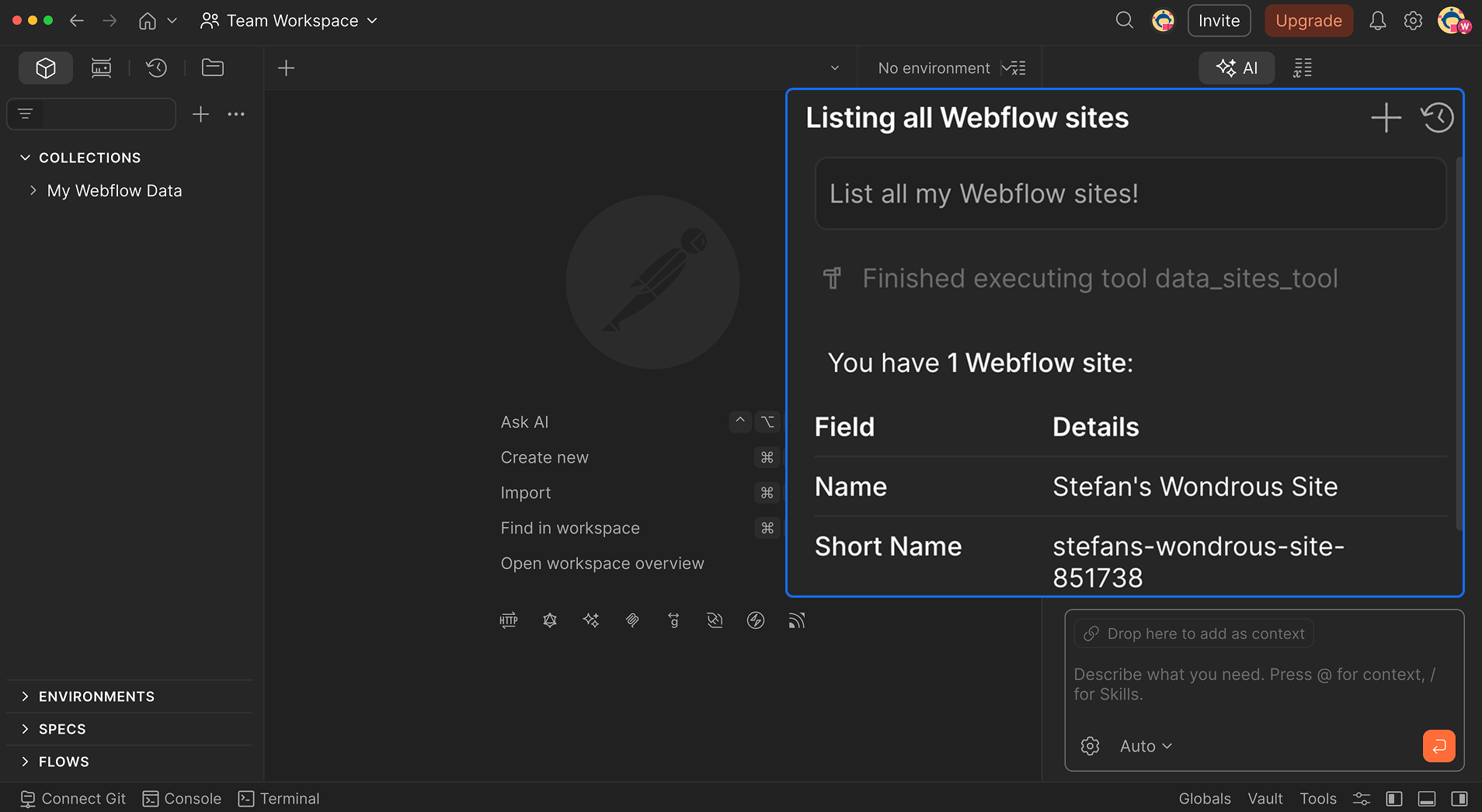The height and width of the screenshot is (812, 1482).
Task: Click the team member avatar next to Invite
Action: tap(1163, 21)
